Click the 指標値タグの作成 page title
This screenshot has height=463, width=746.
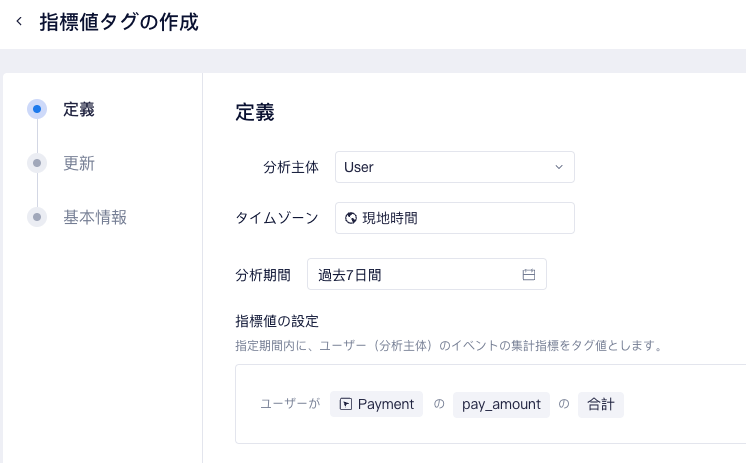[x=119, y=22]
